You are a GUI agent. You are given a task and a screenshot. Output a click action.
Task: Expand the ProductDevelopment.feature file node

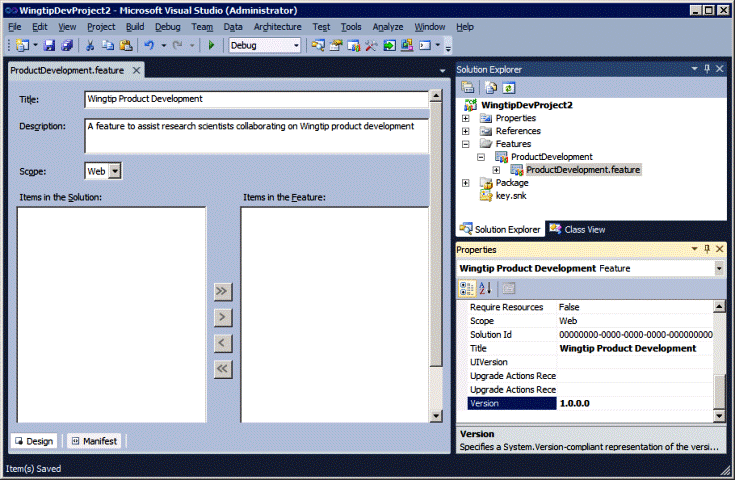click(496, 170)
